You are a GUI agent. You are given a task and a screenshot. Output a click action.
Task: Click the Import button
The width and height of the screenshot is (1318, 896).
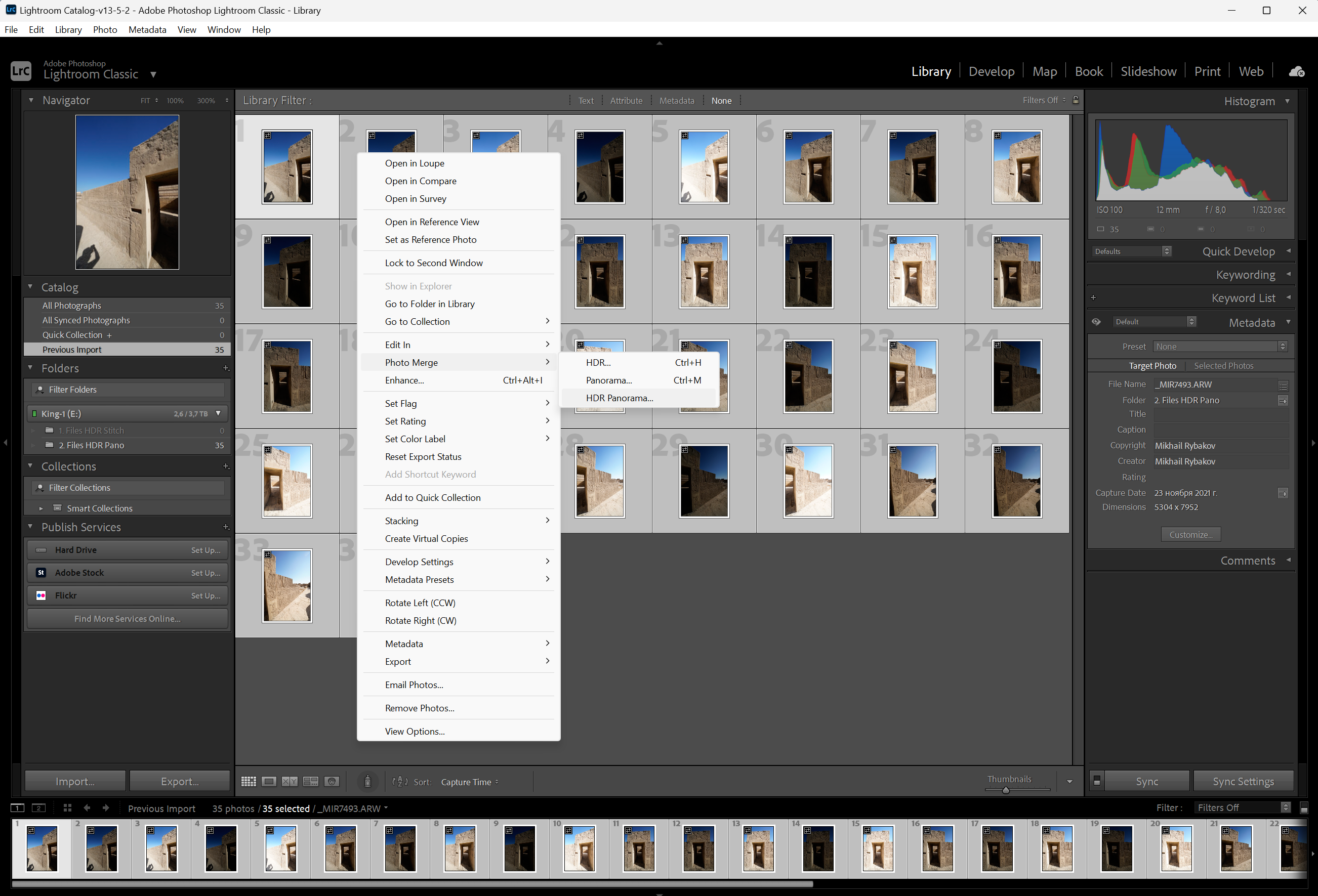click(x=75, y=781)
